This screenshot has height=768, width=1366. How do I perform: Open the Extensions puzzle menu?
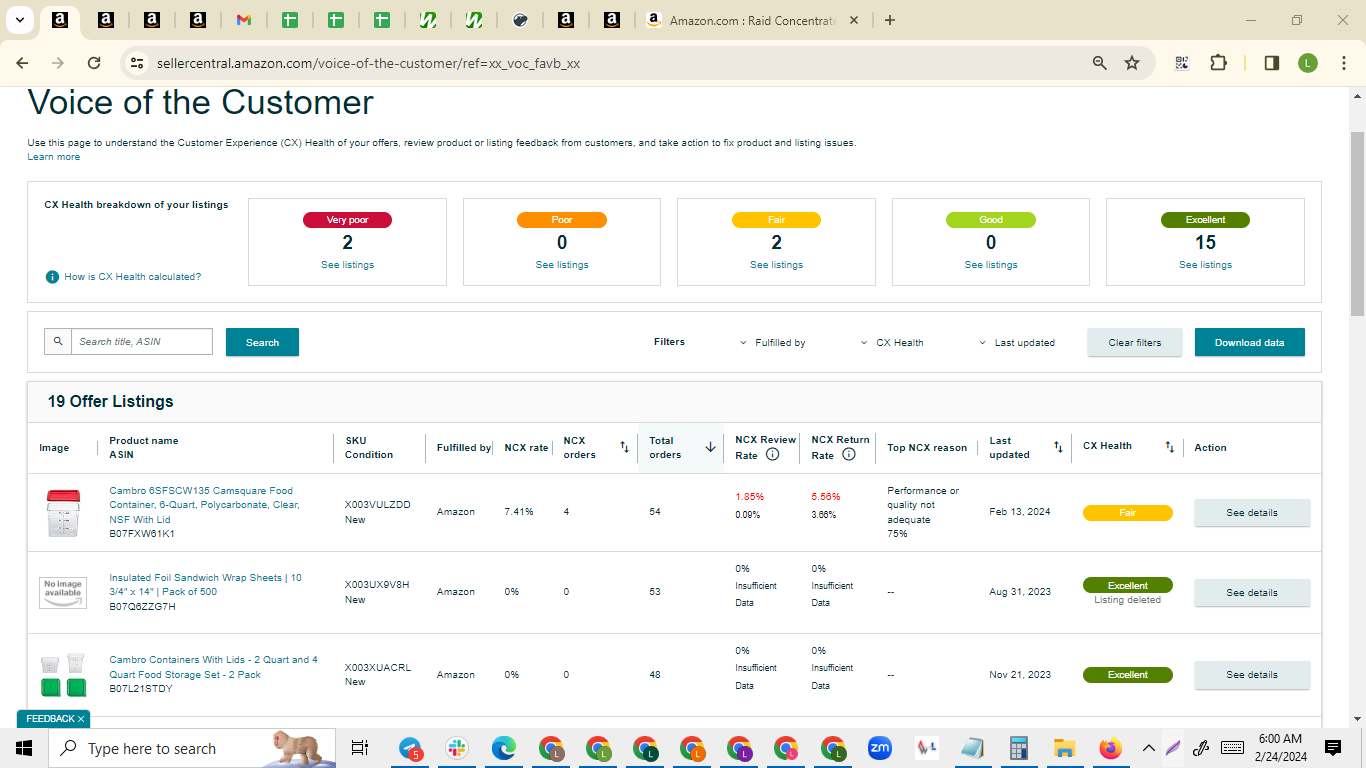click(x=1218, y=63)
